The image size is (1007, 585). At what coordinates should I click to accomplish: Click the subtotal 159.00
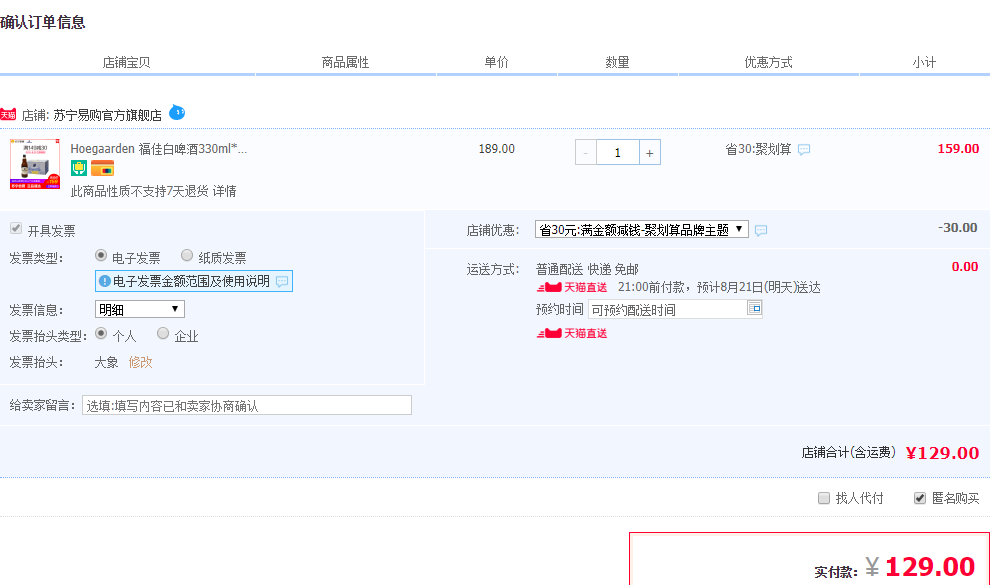(x=958, y=149)
